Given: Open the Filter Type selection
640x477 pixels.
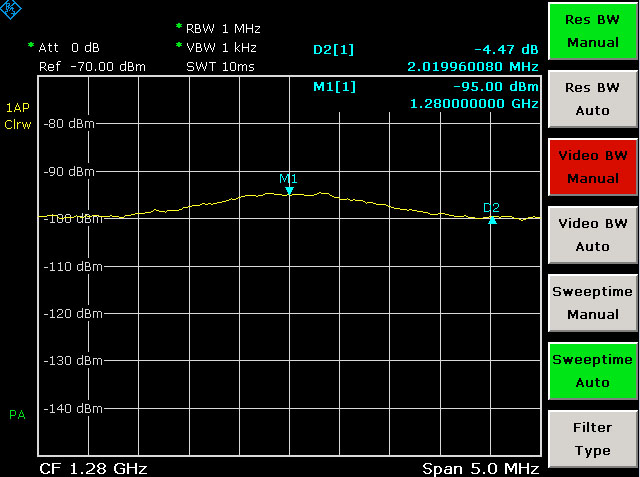Looking at the screenshot, I should point(592,439).
